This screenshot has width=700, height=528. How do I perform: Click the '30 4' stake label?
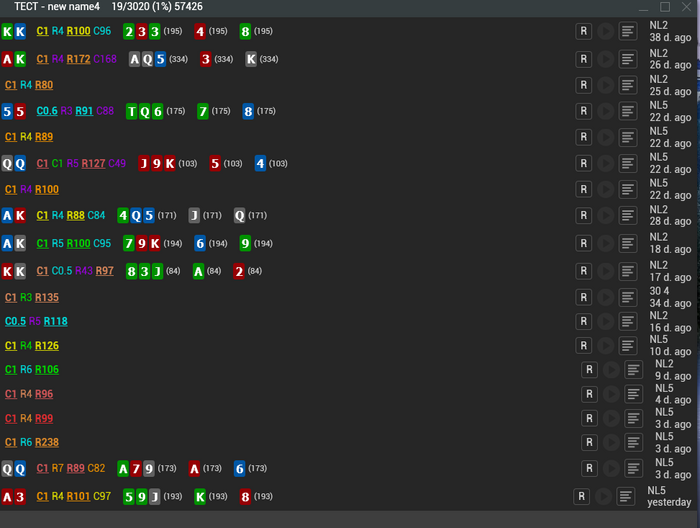(659, 291)
